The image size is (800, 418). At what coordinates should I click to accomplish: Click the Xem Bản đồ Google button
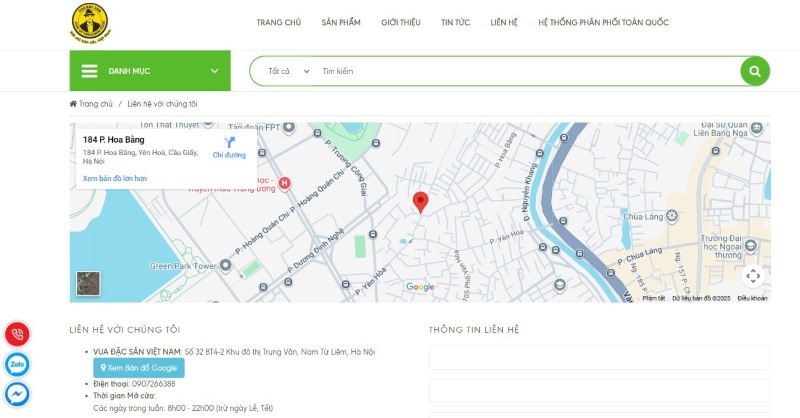point(139,367)
